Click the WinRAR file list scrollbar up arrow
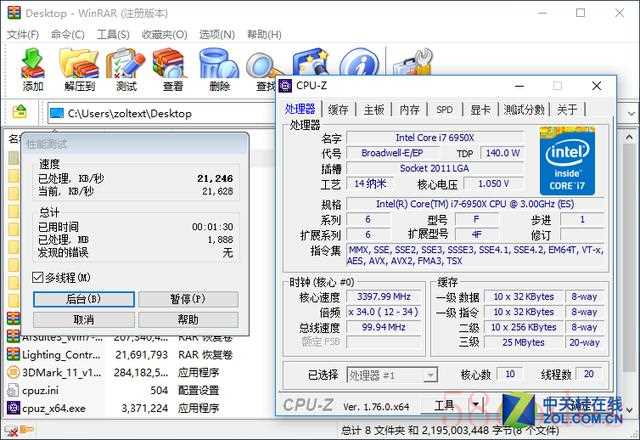 [x=629, y=138]
